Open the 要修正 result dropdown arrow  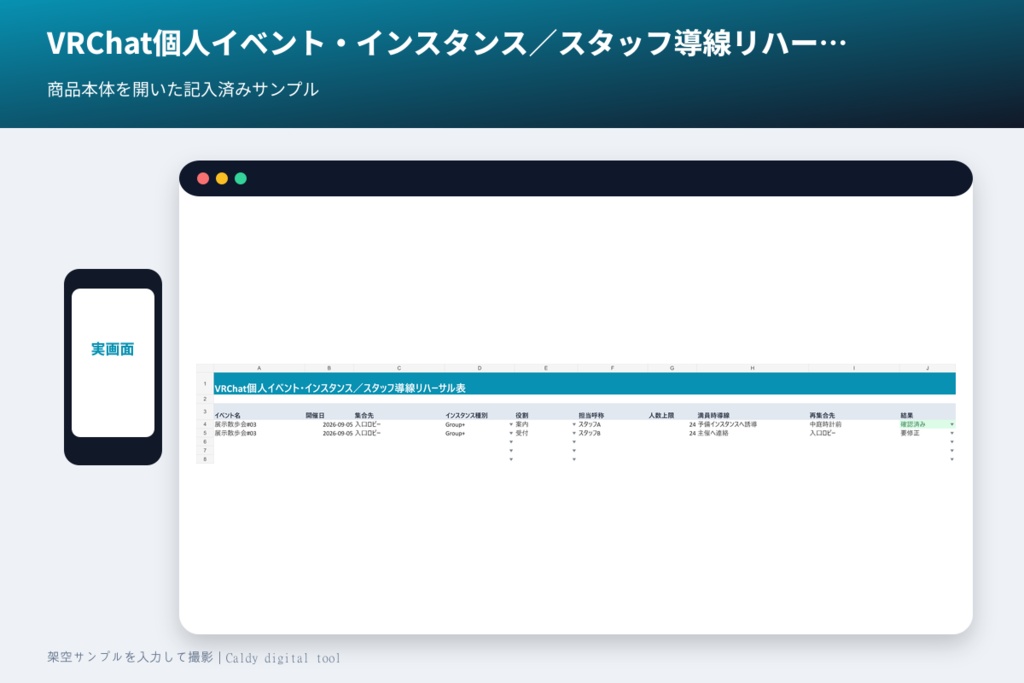pyautogui.click(x=952, y=433)
